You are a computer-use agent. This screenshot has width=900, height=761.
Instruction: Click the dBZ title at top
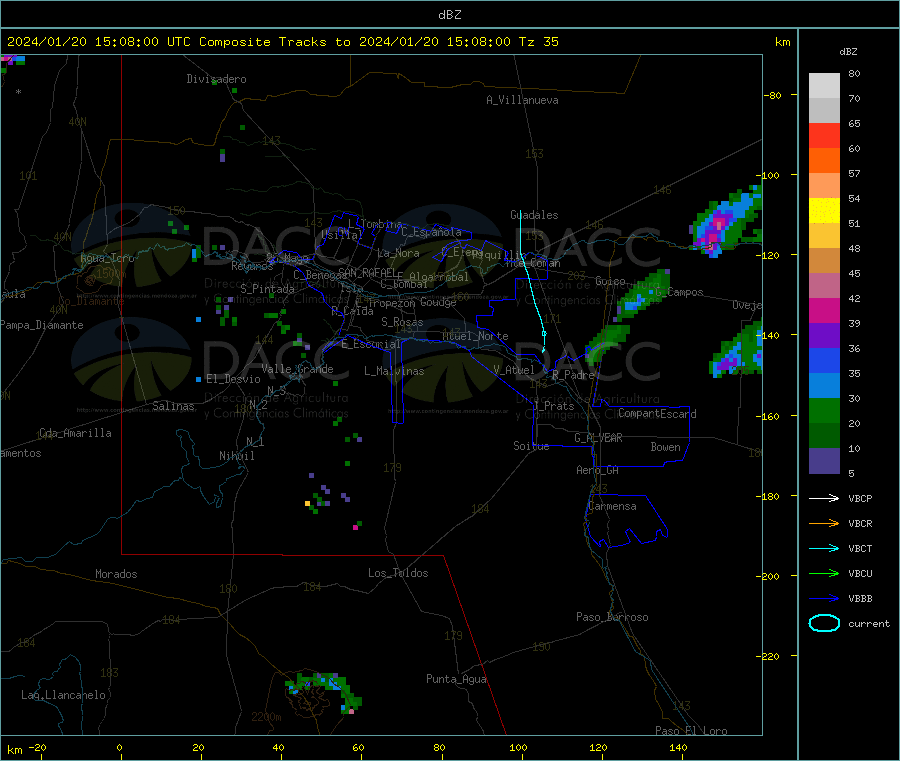tap(449, 15)
